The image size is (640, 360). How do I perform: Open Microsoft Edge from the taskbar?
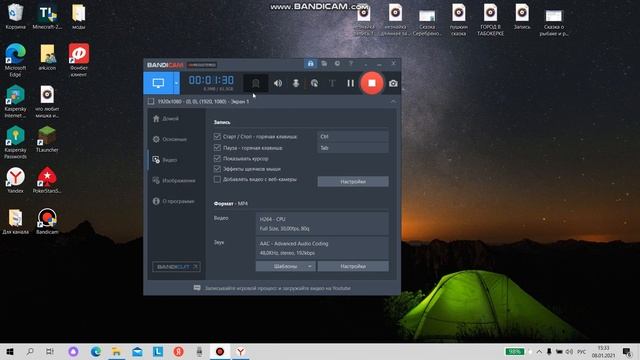[x=96, y=351]
